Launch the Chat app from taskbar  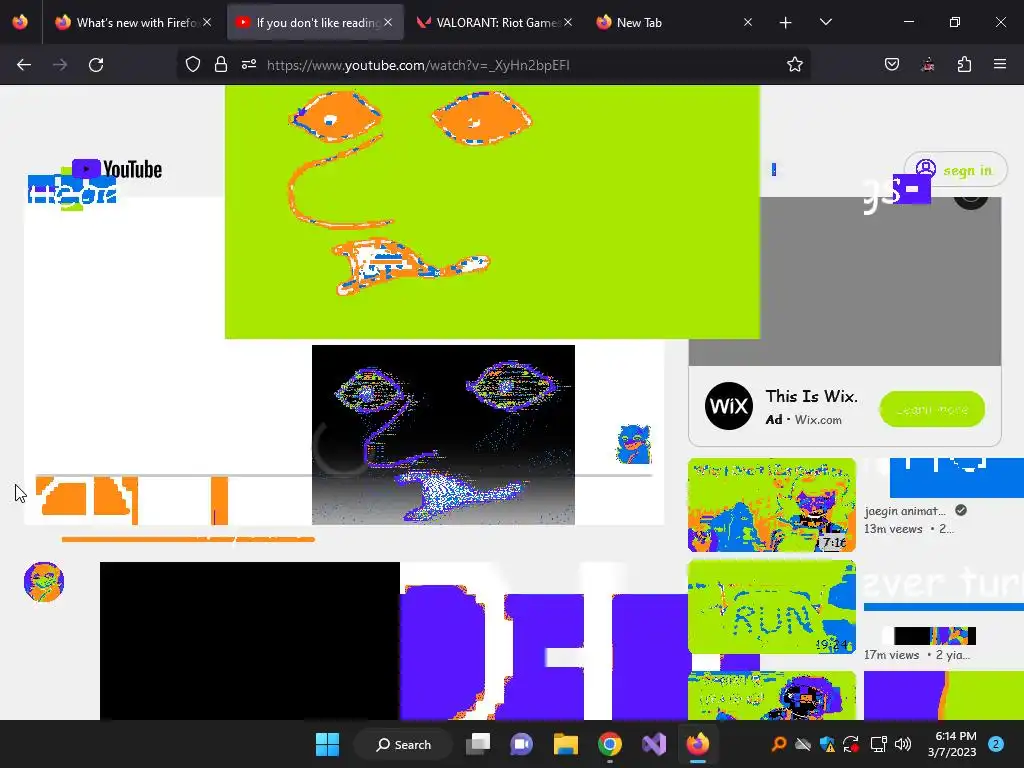[x=522, y=744]
